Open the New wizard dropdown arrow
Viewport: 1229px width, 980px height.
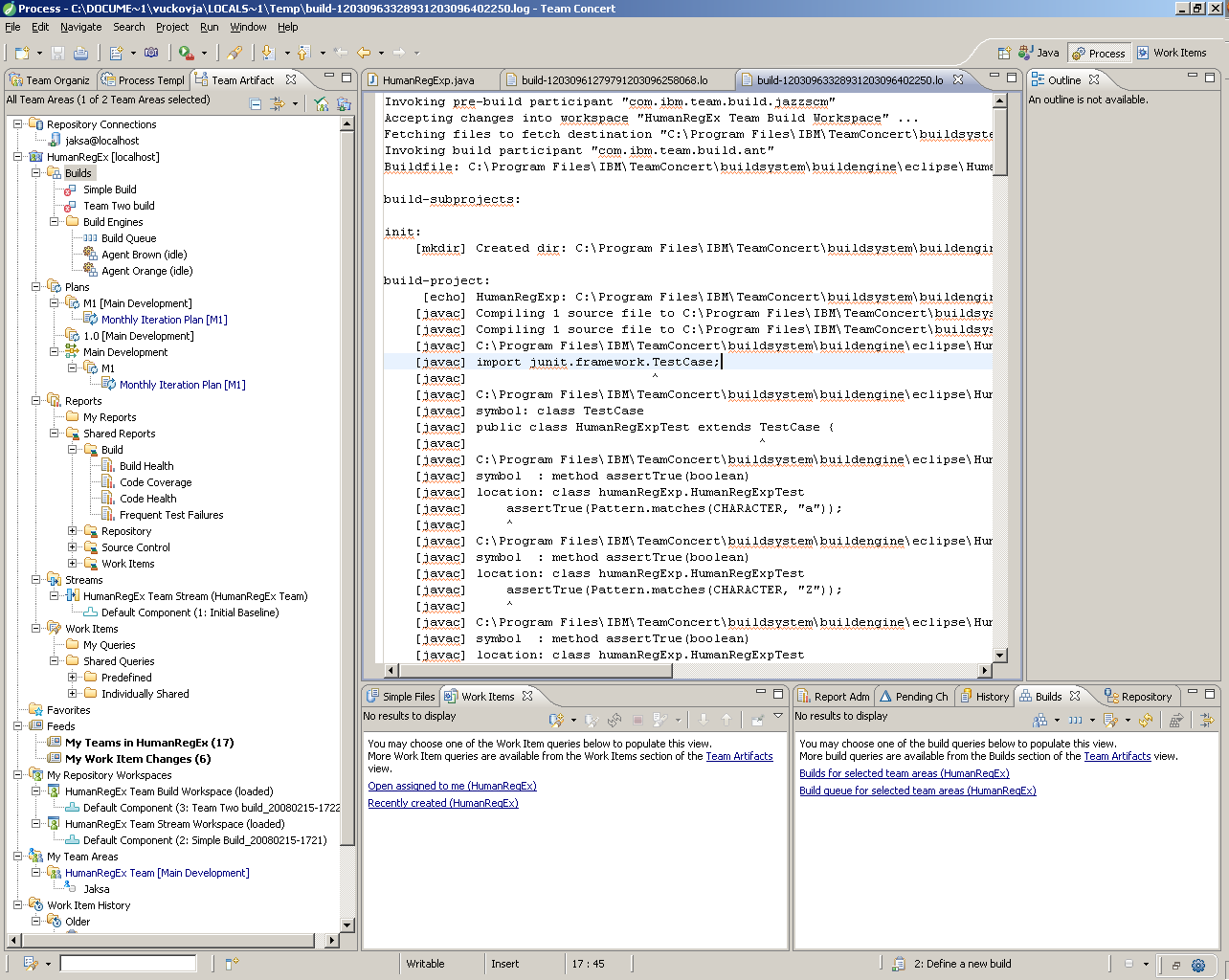click(37, 53)
